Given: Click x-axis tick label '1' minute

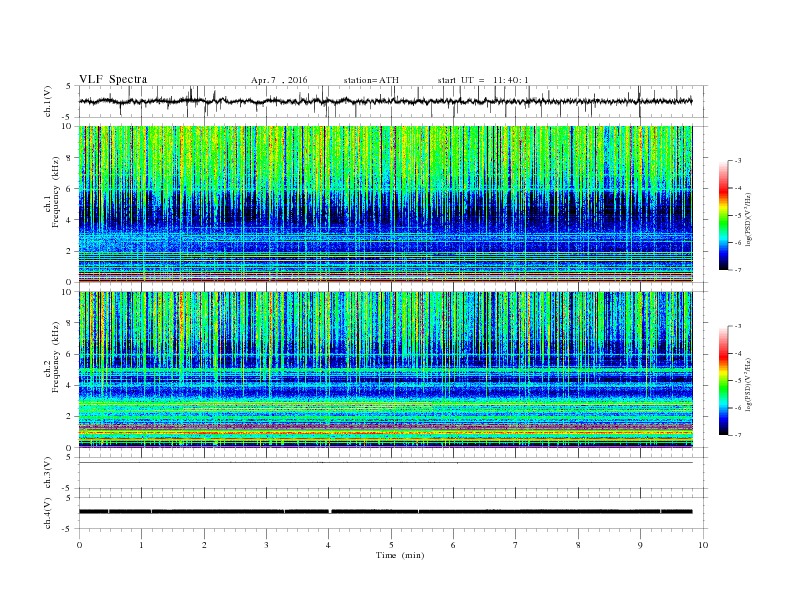Looking at the screenshot, I should point(141,545).
